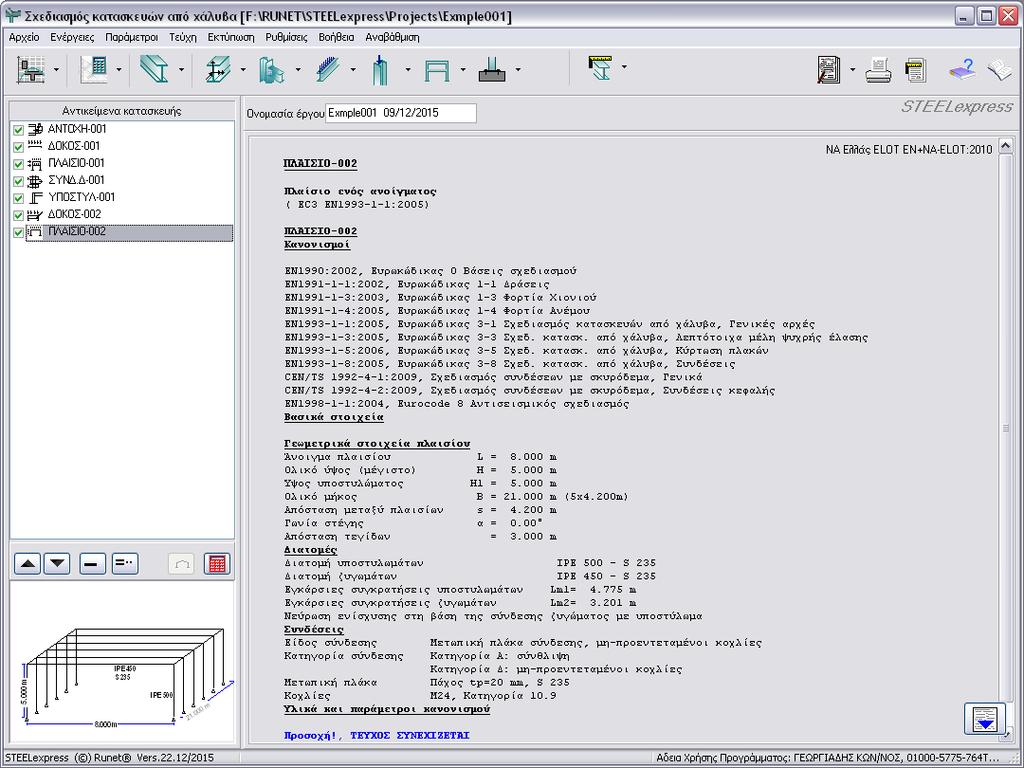
Task: Click the project name input field
Action: pyautogui.click(x=400, y=113)
